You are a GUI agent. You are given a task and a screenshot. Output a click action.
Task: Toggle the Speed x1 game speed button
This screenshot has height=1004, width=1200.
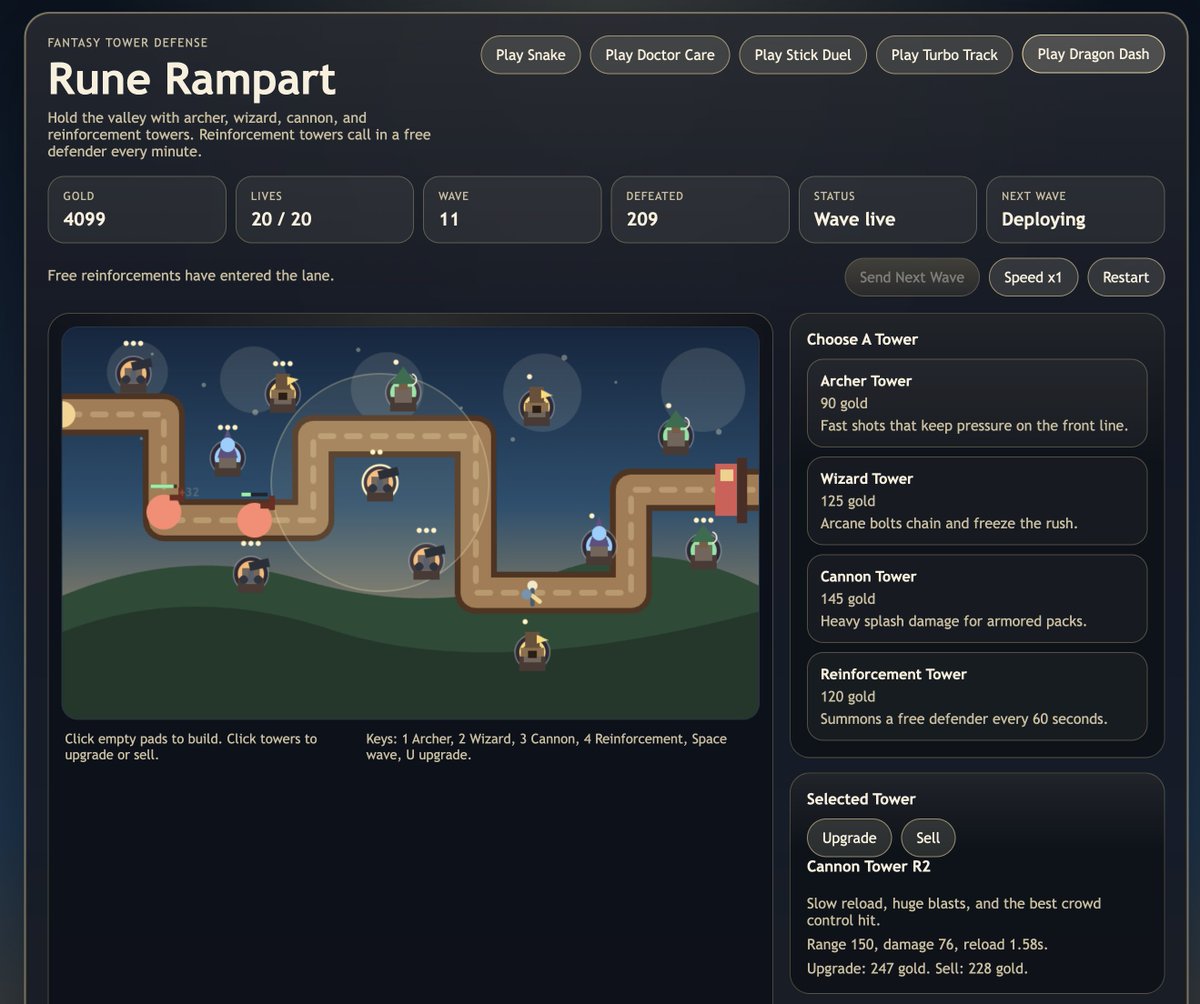pos(1032,277)
